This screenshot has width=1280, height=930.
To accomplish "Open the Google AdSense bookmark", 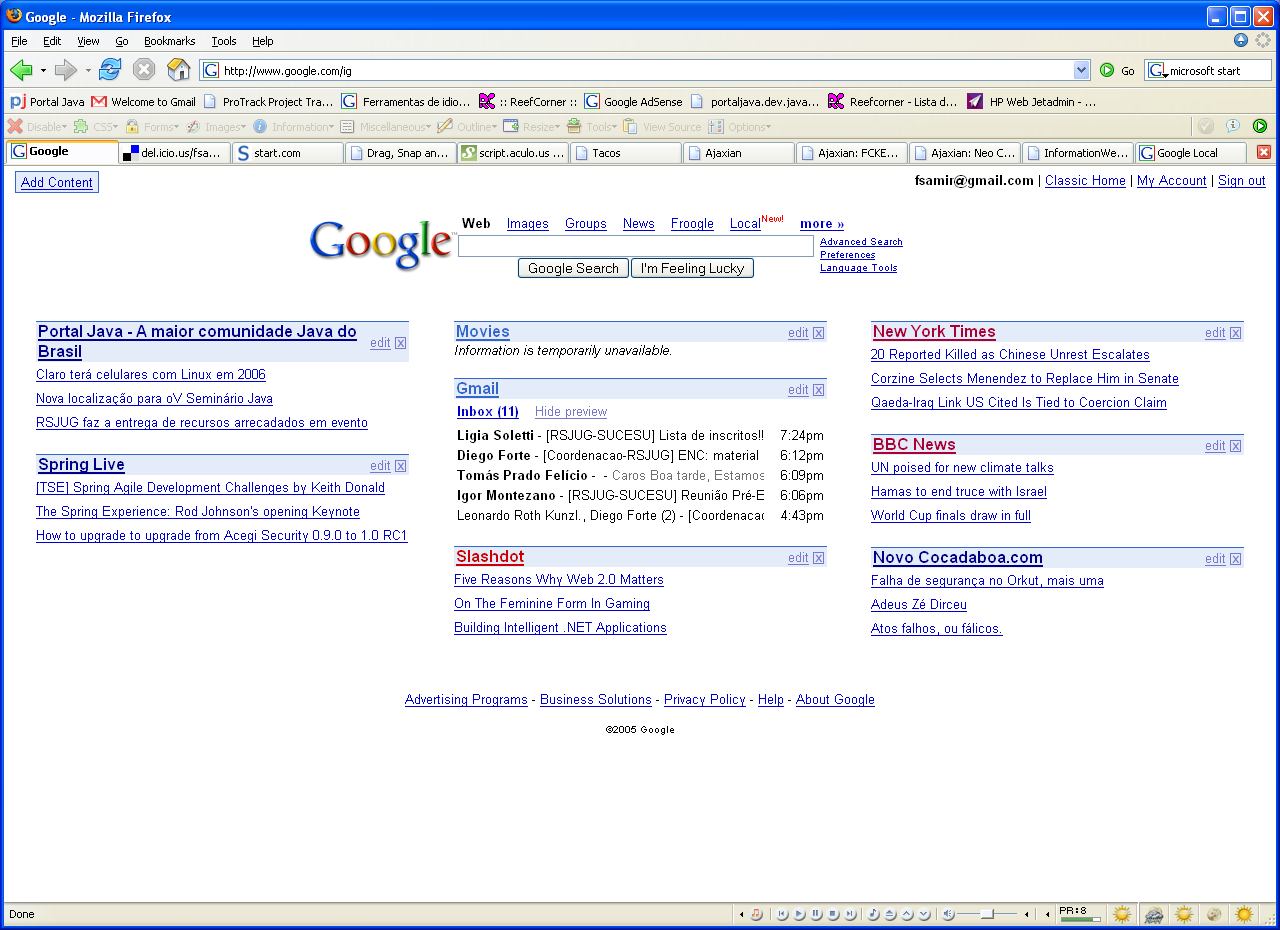I will [633, 101].
